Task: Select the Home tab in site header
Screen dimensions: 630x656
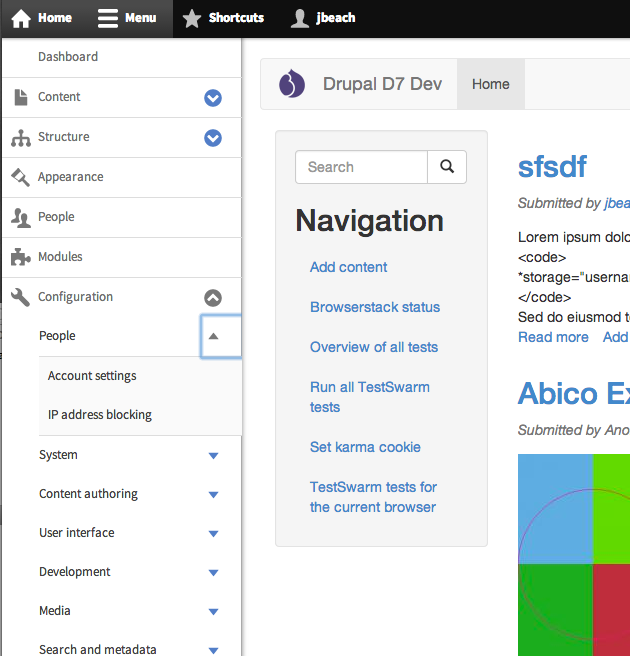Action: tap(491, 84)
